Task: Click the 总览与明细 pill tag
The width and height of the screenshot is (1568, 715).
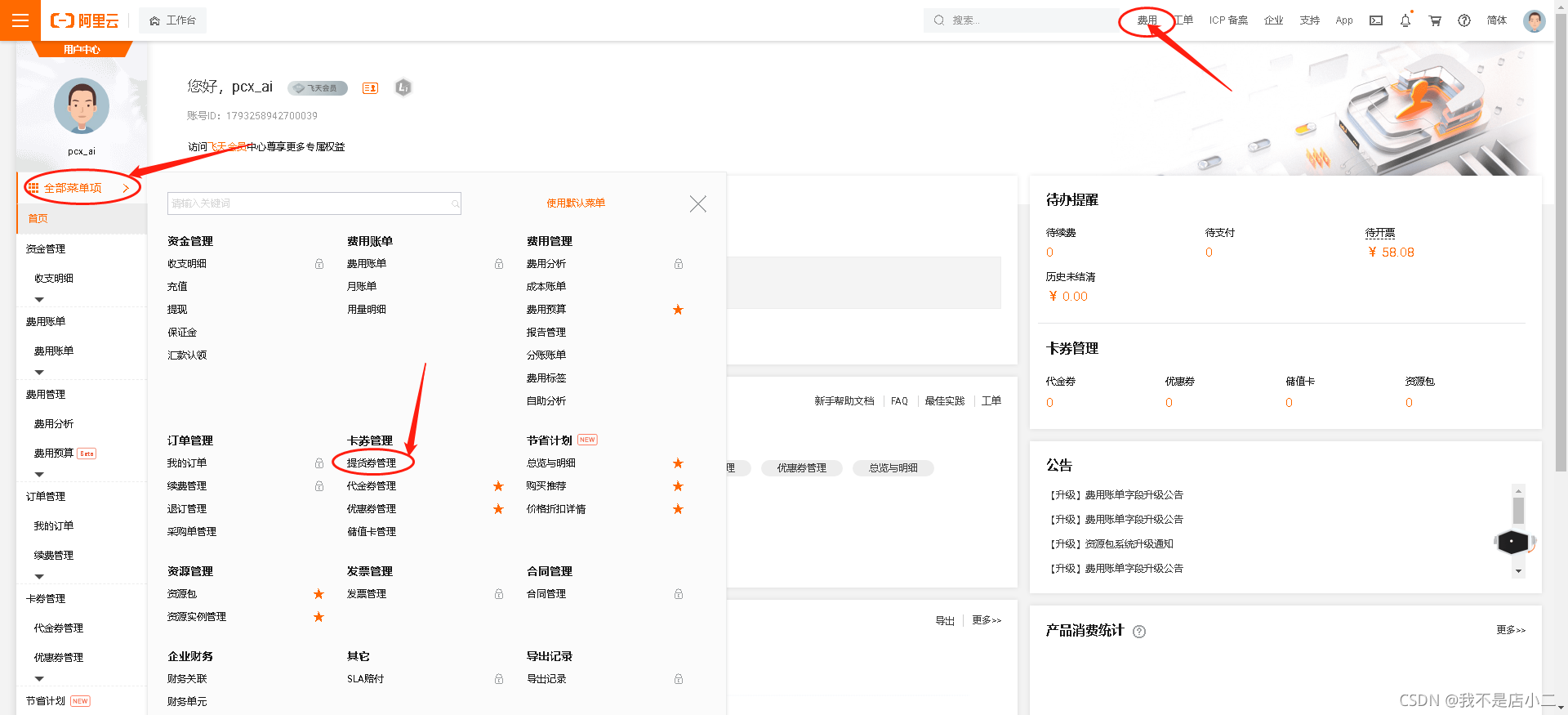Action: 893,468
